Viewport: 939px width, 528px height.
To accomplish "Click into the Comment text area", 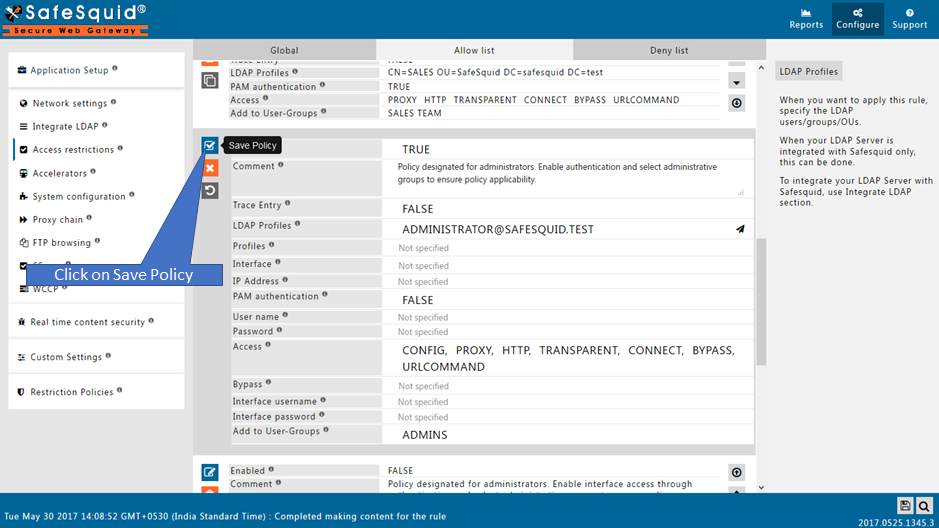I will click(x=568, y=178).
